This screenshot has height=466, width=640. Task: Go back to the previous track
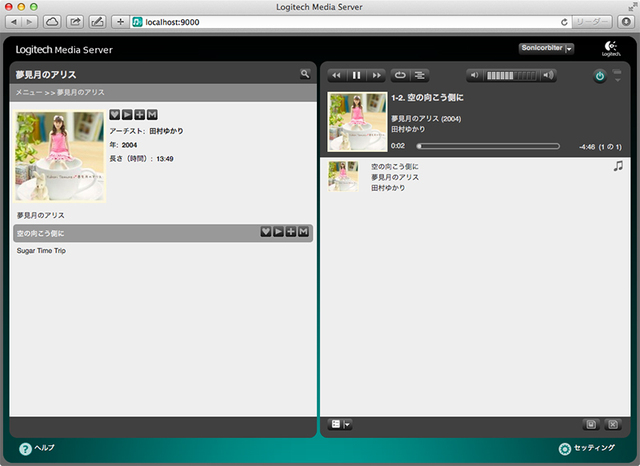click(x=337, y=75)
